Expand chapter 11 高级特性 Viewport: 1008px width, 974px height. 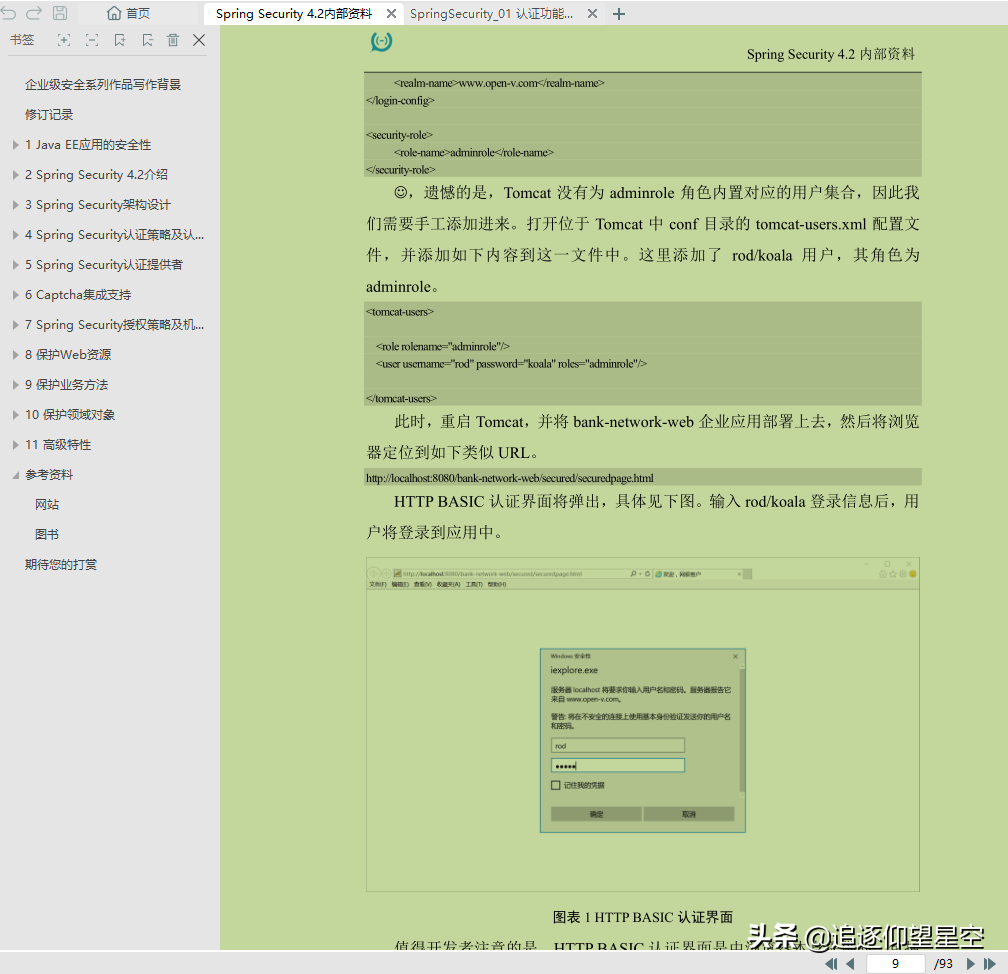pyautogui.click(x=15, y=445)
